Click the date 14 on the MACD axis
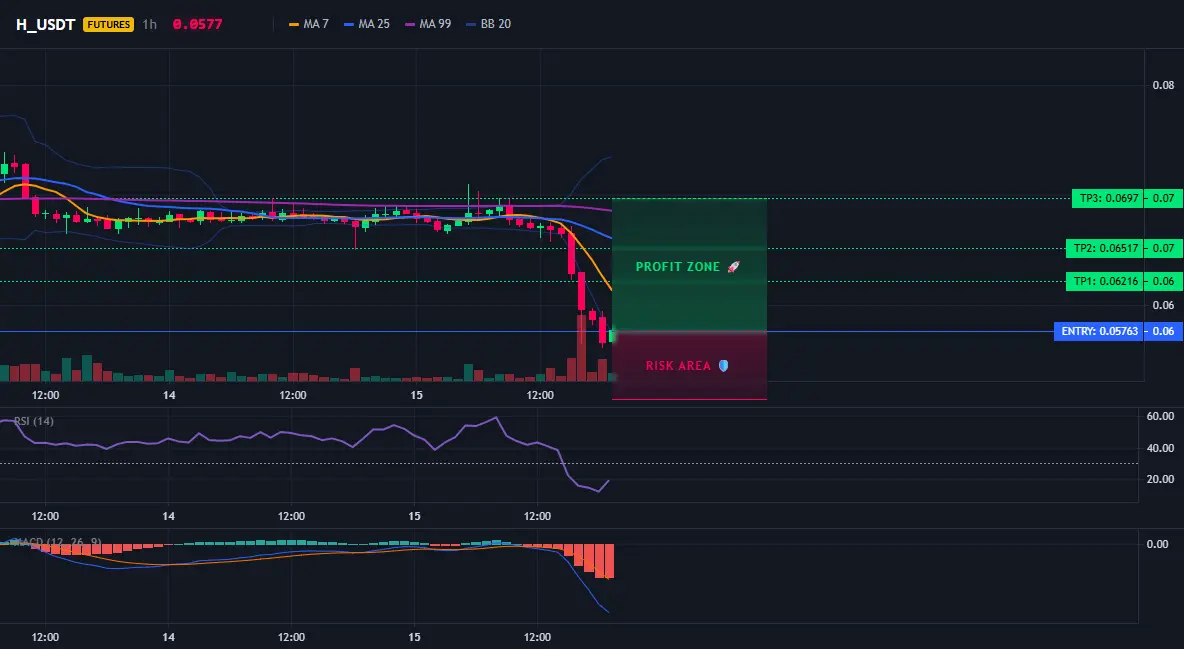The width and height of the screenshot is (1184, 649). [x=168, y=637]
